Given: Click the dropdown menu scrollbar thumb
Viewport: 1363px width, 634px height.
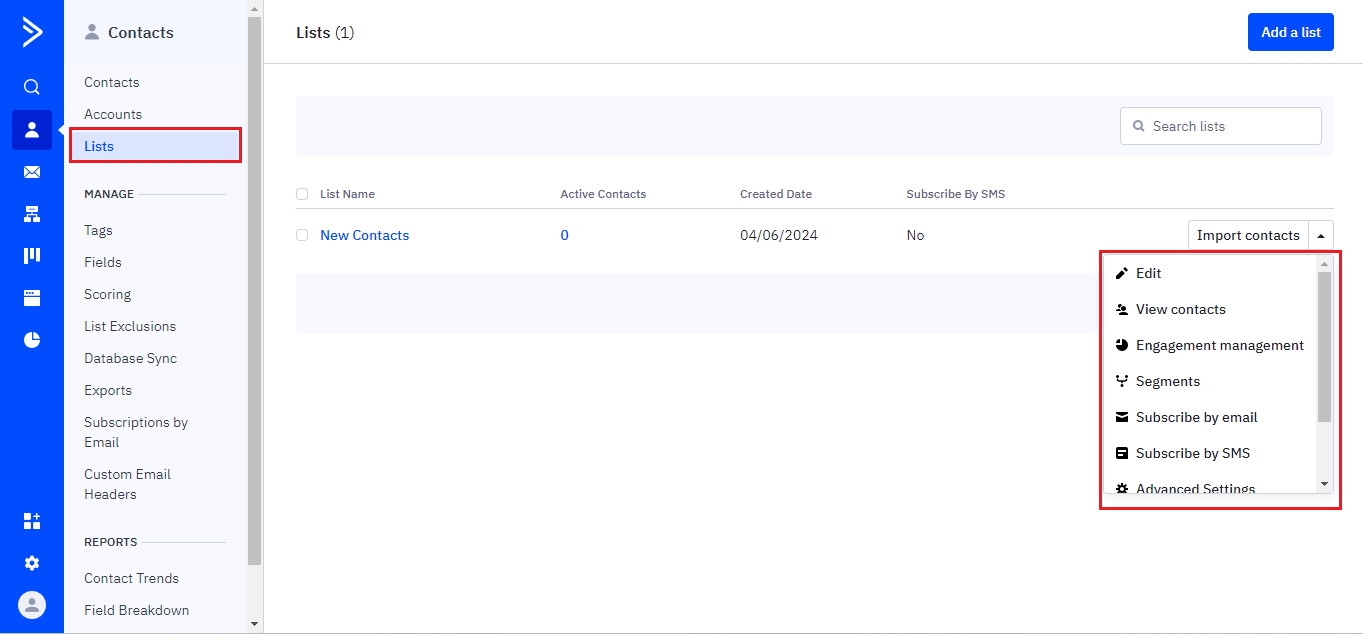Looking at the screenshot, I should (1324, 346).
